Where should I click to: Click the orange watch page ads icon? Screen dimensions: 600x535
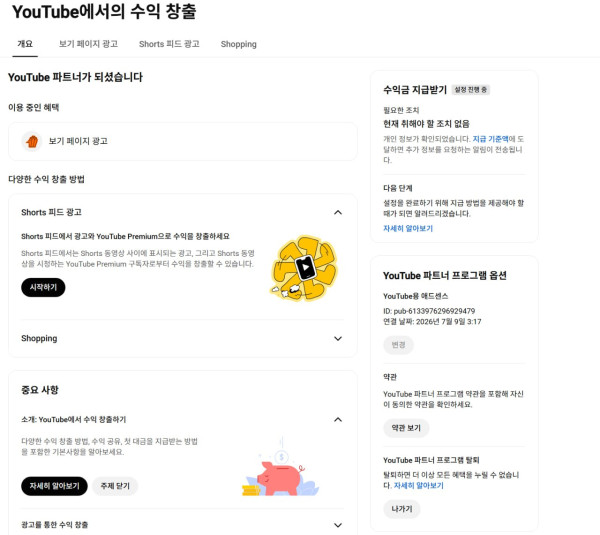(32, 141)
